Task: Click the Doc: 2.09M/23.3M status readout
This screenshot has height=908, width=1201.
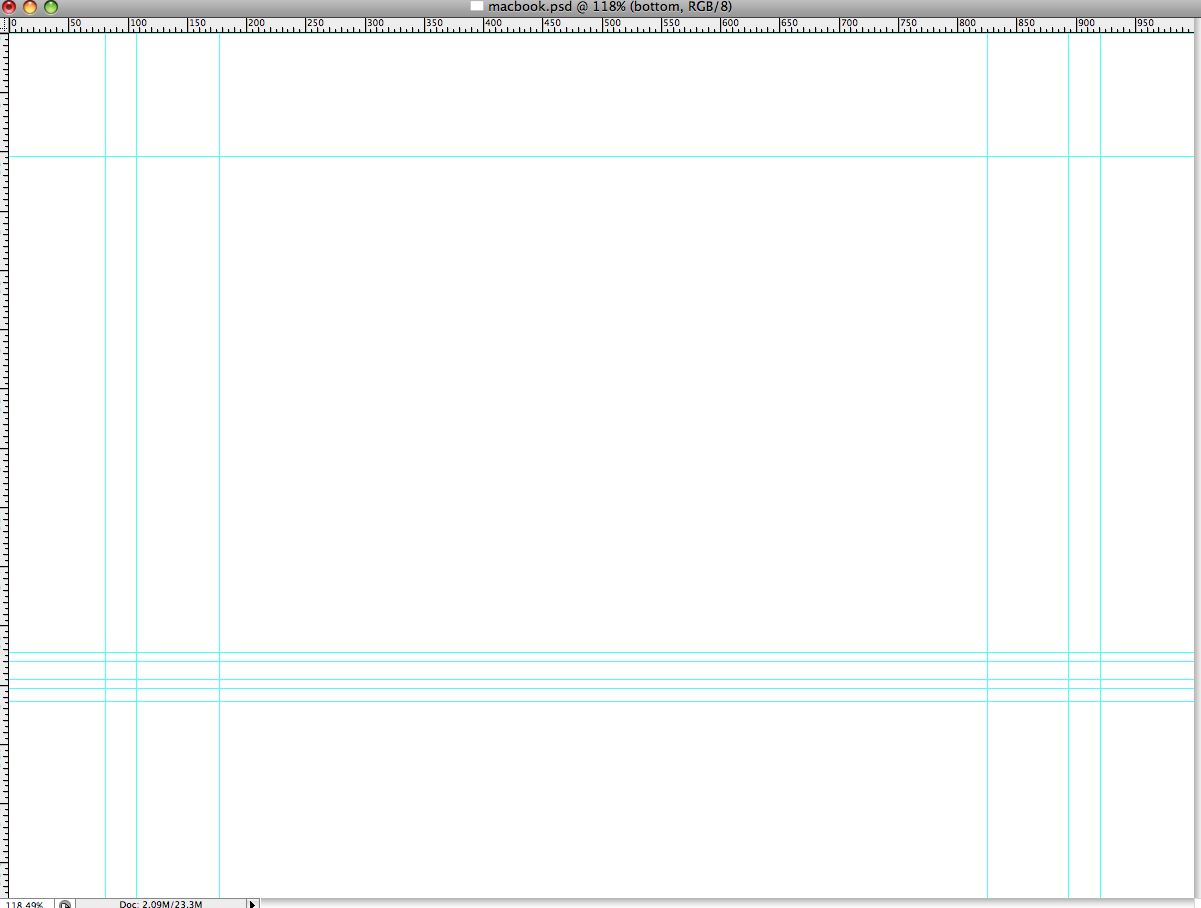Action: pos(161,904)
